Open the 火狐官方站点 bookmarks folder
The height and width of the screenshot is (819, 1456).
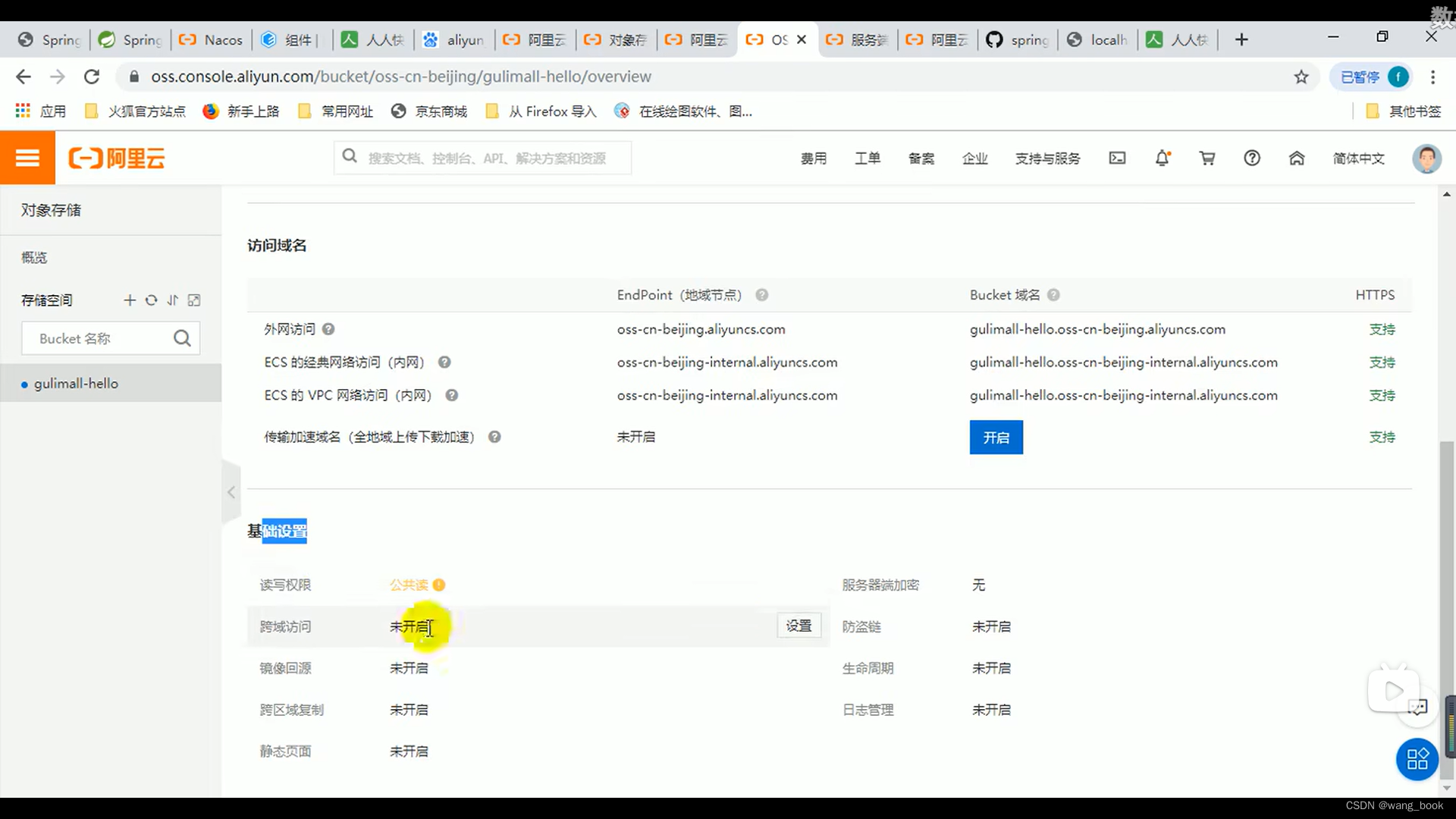135,111
